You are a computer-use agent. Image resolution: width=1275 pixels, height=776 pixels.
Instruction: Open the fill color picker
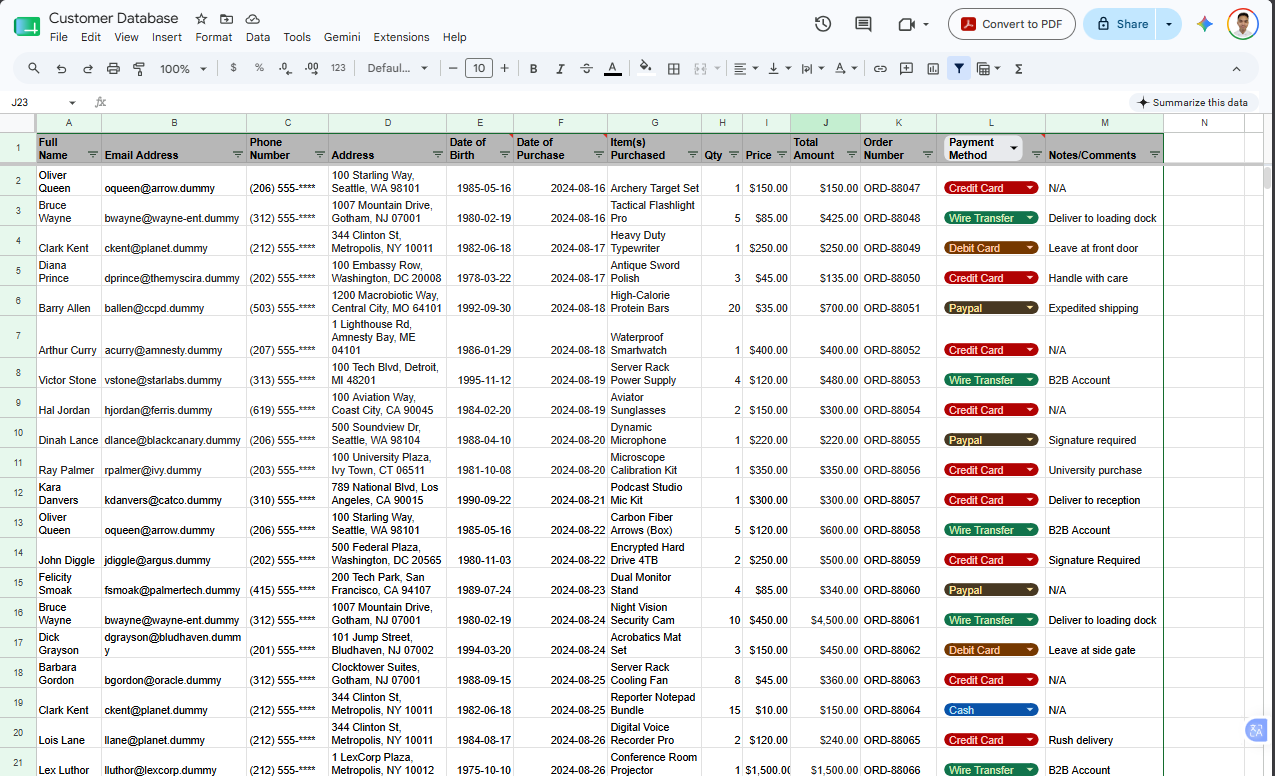pos(645,68)
